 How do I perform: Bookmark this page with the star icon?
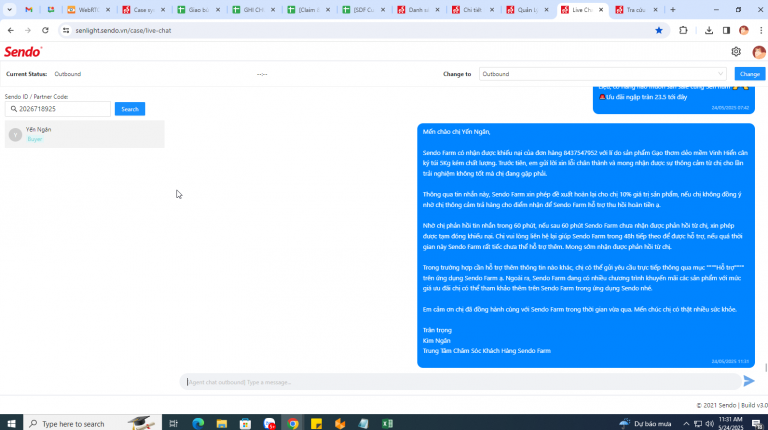tap(659, 30)
